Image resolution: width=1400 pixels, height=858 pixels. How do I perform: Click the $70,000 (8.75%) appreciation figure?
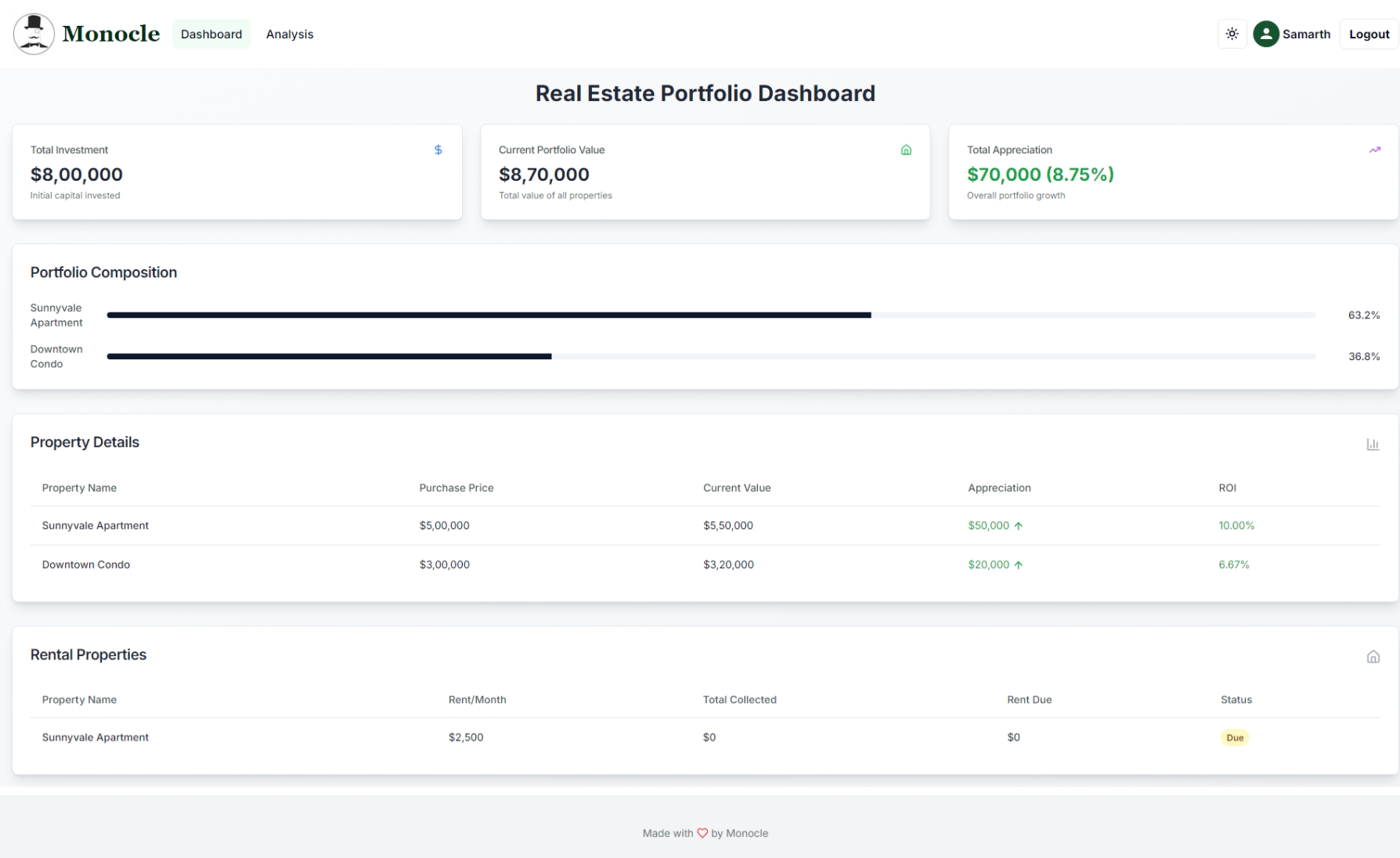pos(1041,174)
